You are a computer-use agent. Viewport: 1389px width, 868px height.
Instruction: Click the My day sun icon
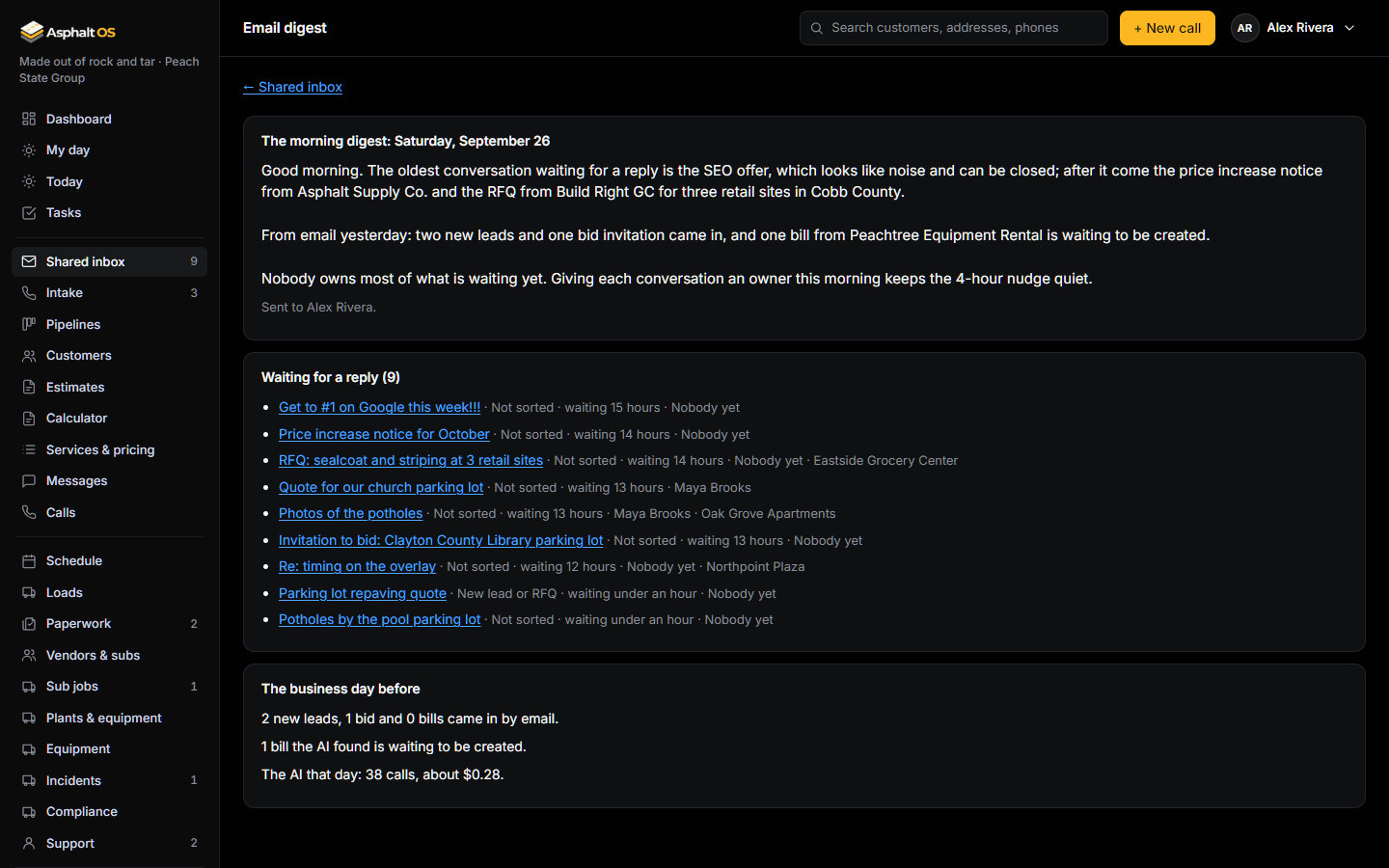(29, 150)
